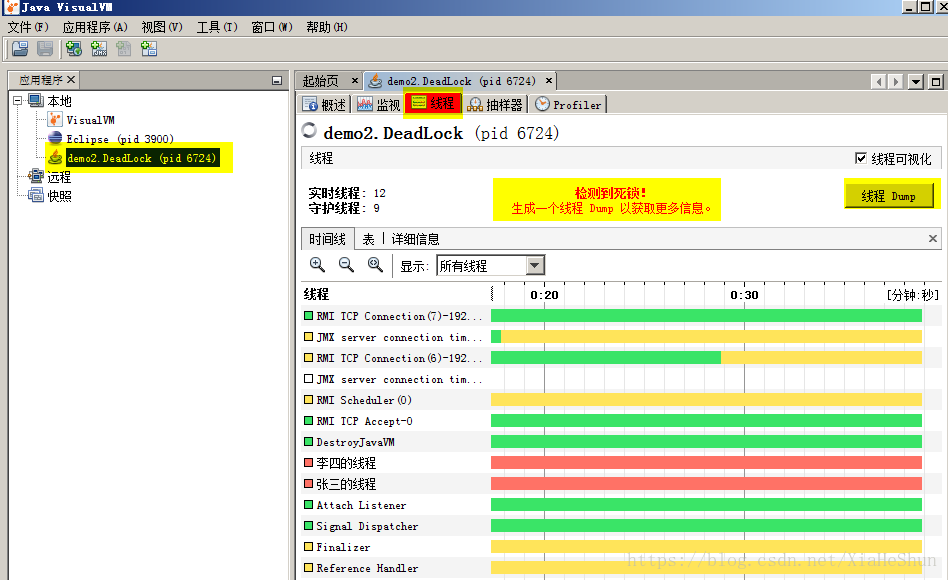Select the 表 subtab
This screenshot has width=948, height=580.
368,239
